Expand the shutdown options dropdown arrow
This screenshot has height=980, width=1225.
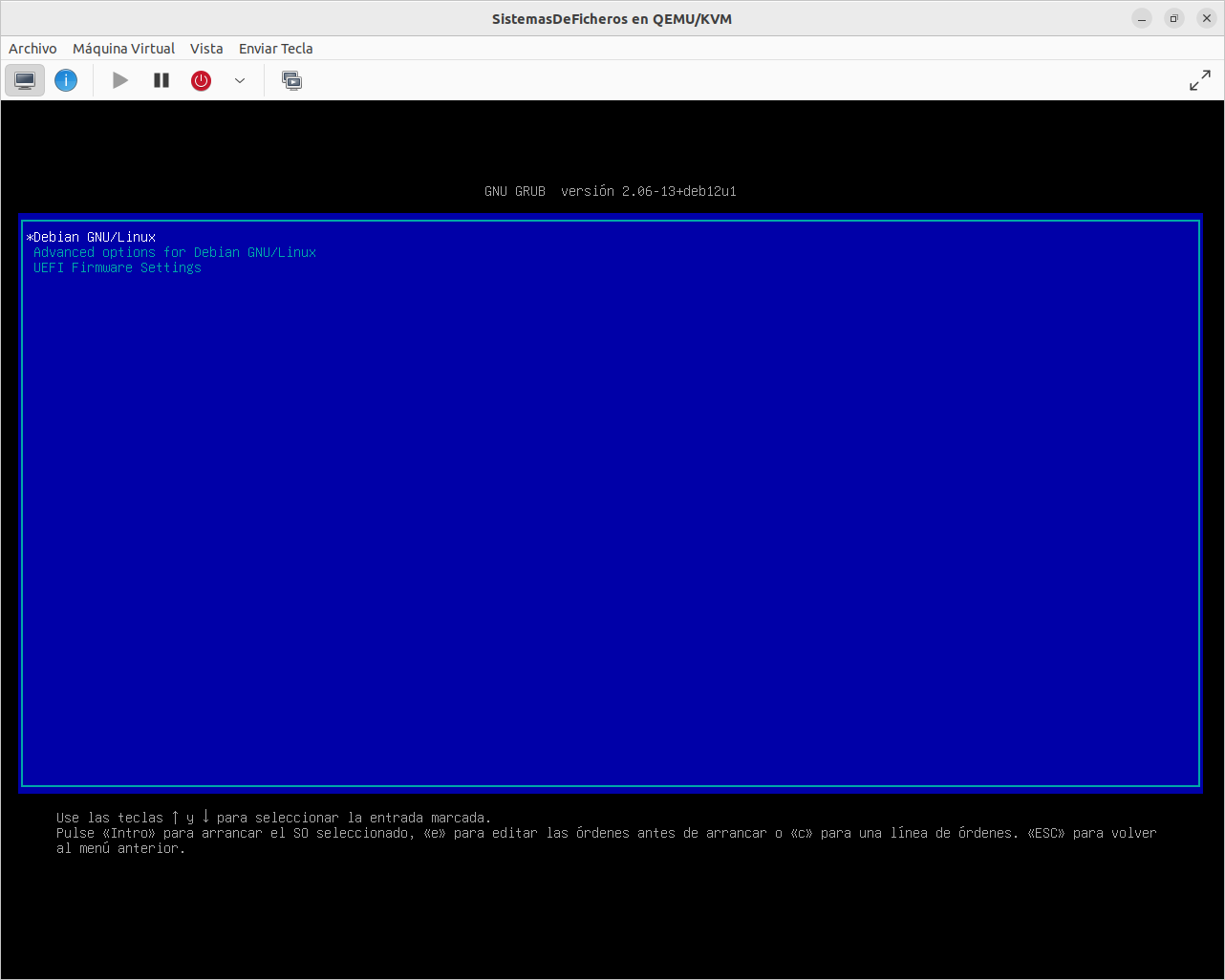(240, 81)
